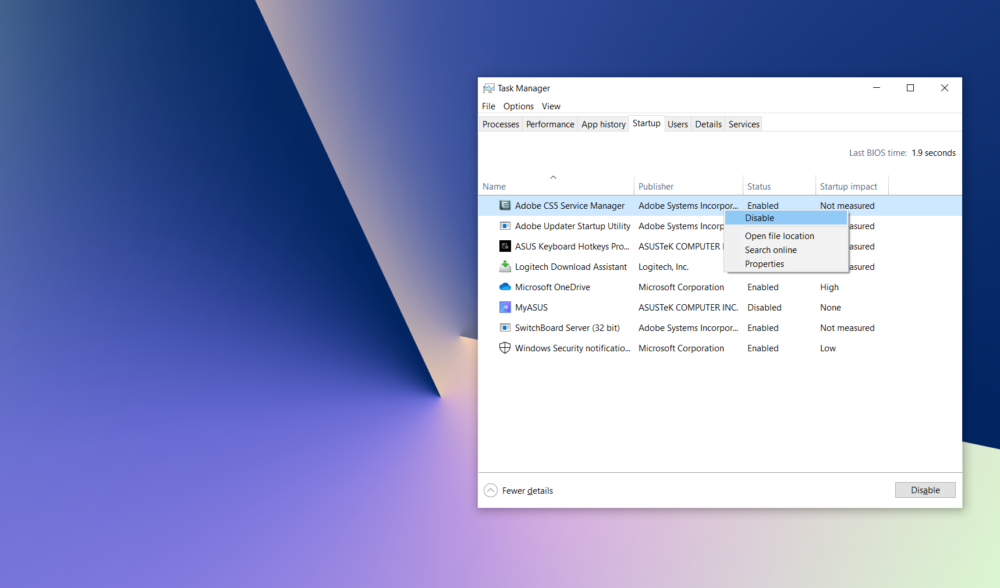This screenshot has width=1000, height=588.
Task: Click the Microsoft OneDrive cloud icon
Action: [504, 287]
